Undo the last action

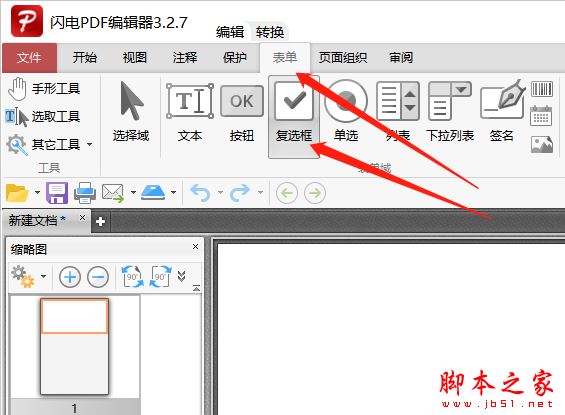click(200, 193)
